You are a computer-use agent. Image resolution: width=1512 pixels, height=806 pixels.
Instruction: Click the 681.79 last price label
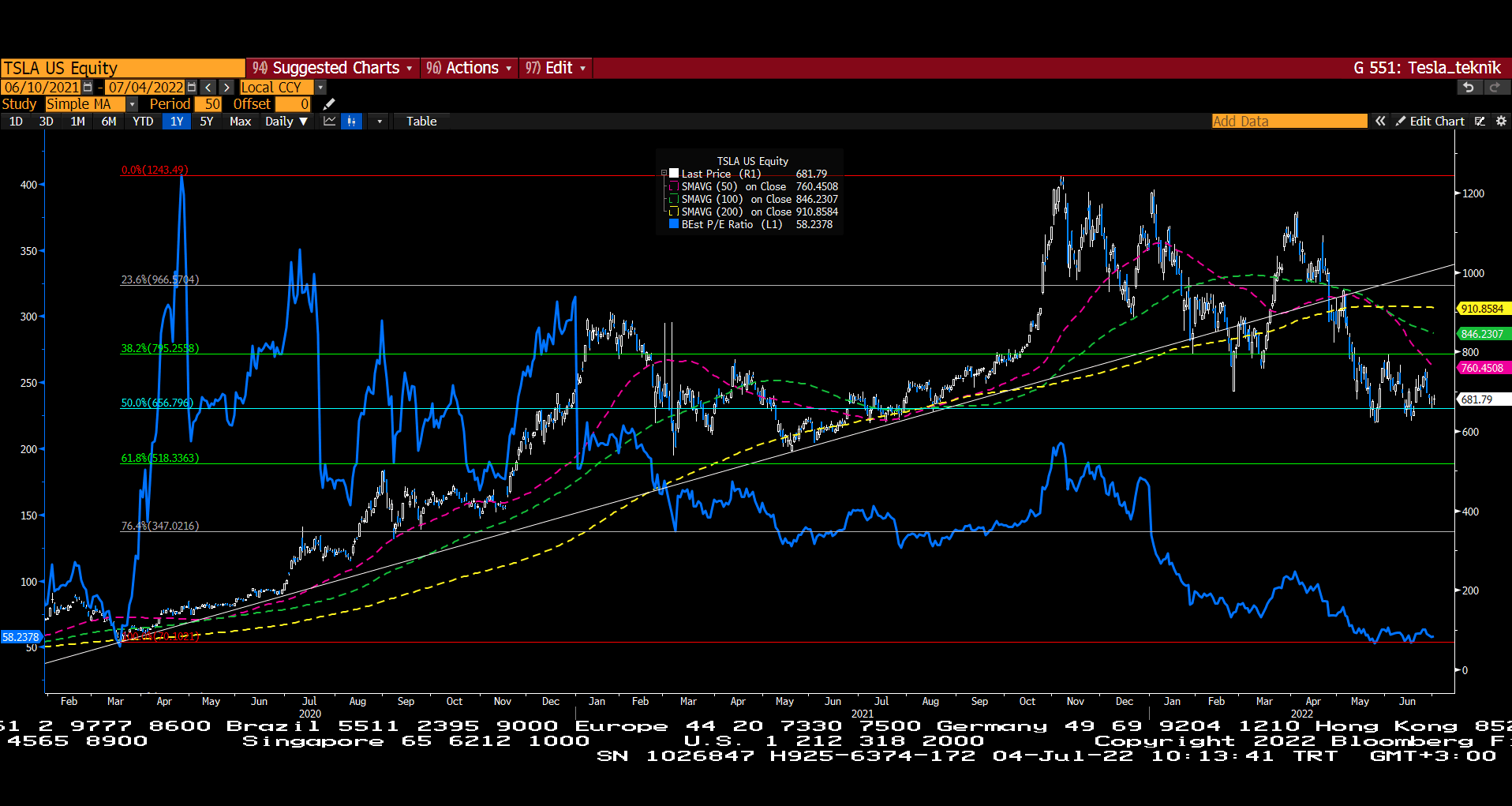coord(1483,400)
